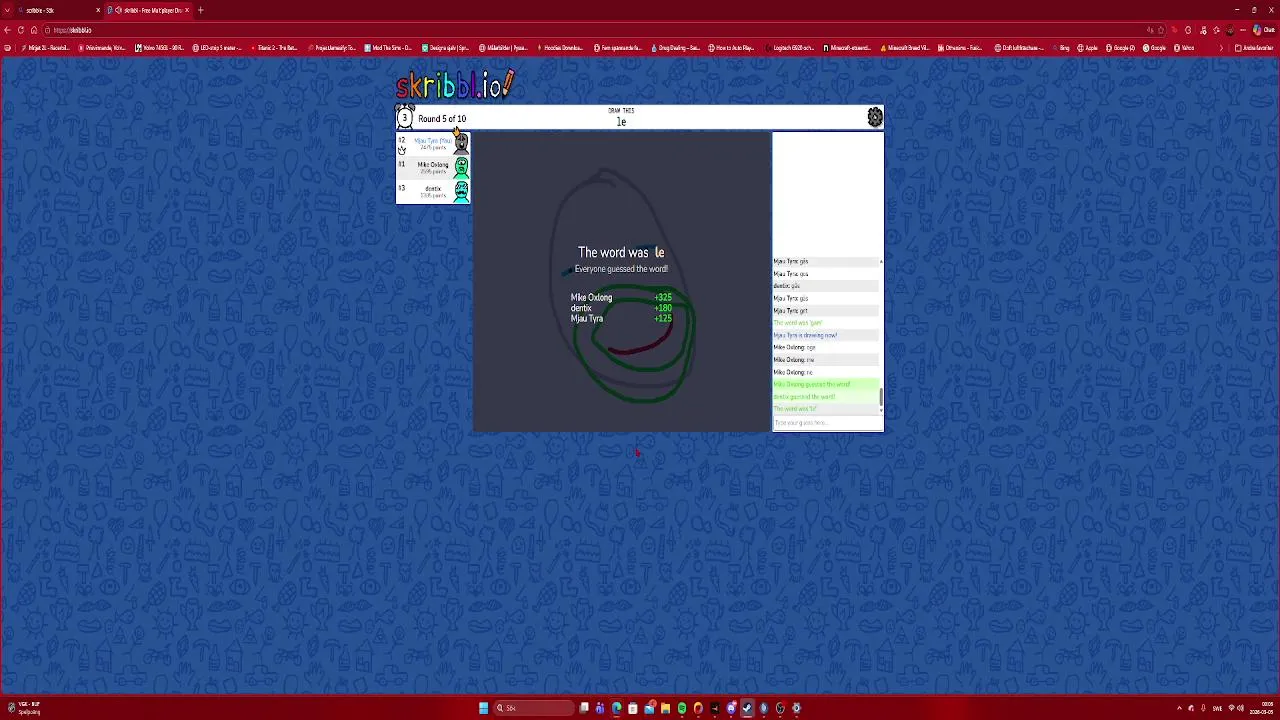Click Mike Oxlong's green avatar
Viewport: 1280px width, 720px height.
[461, 167]
